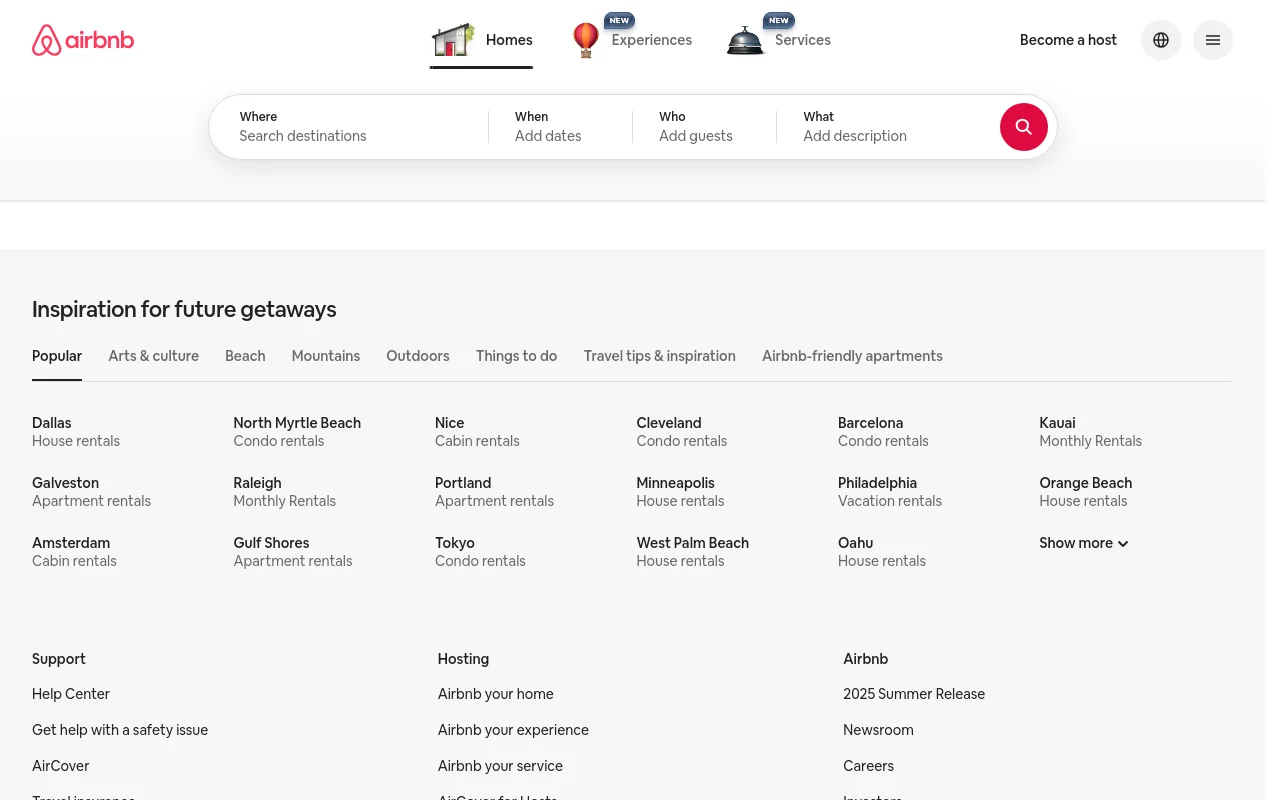The height and width of the screenshot is (800, 1280).
Task: Open Services via the bell icon
Action: 745,40
